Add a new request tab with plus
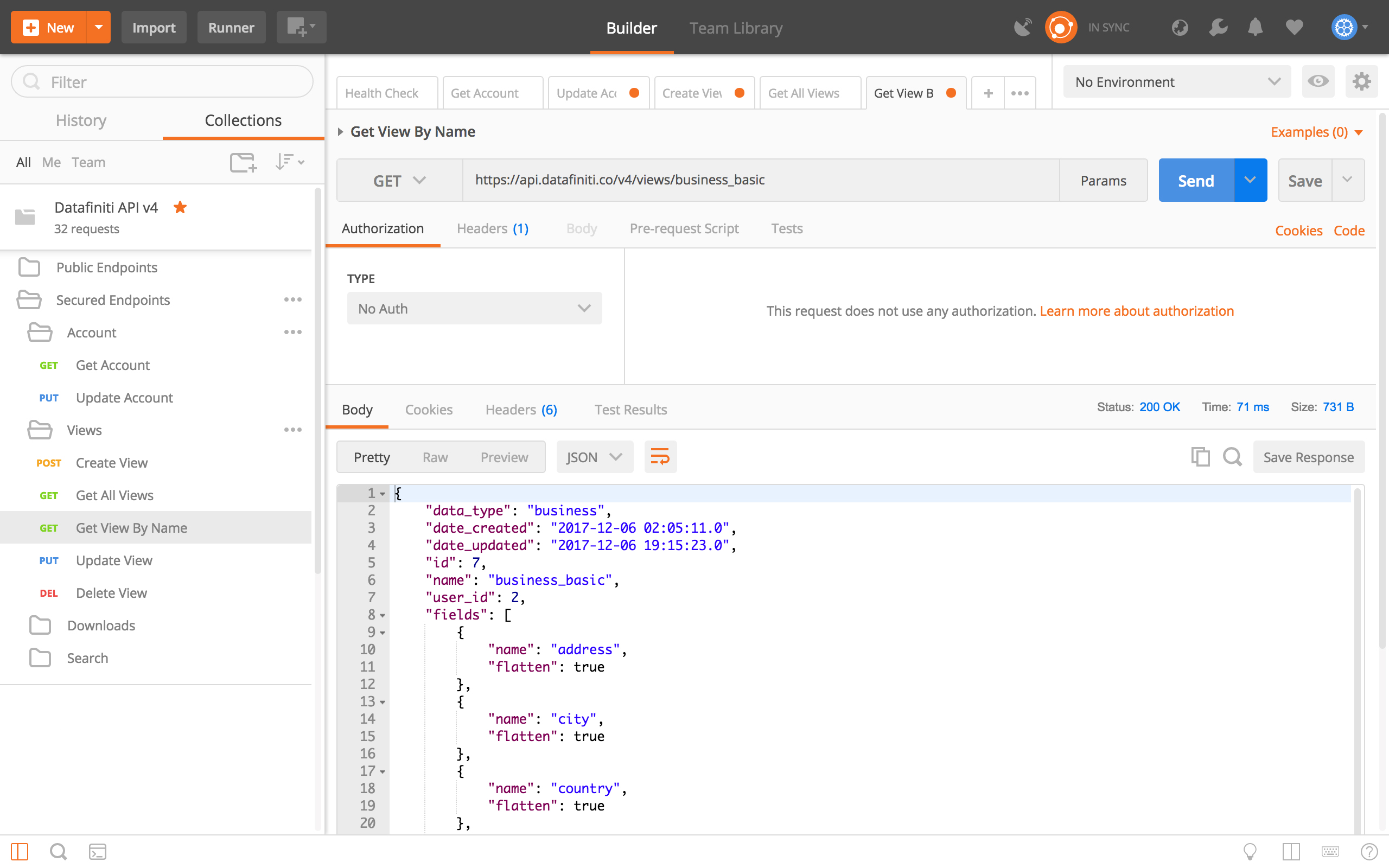The width and height of the screenshot is (1389, 868). coord(988,93)
